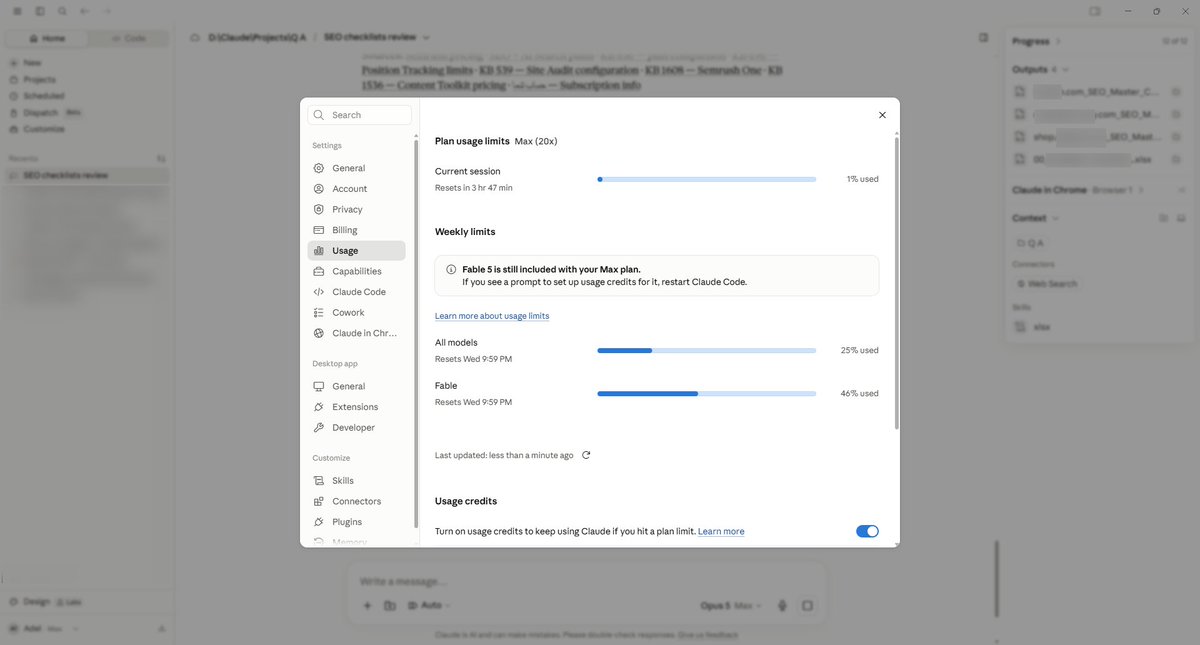Open Claude in Chr... item in settings sidebar
Image resolution: width=1200 pixels, height=645 pixels.
[x=357, y=333]
